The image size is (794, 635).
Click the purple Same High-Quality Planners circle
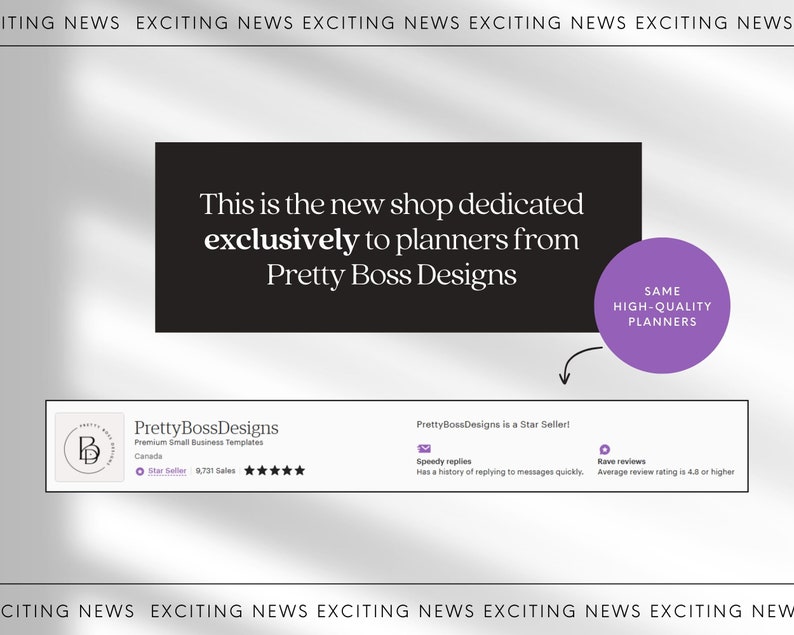pyautogui.click(x=662, y=306)
